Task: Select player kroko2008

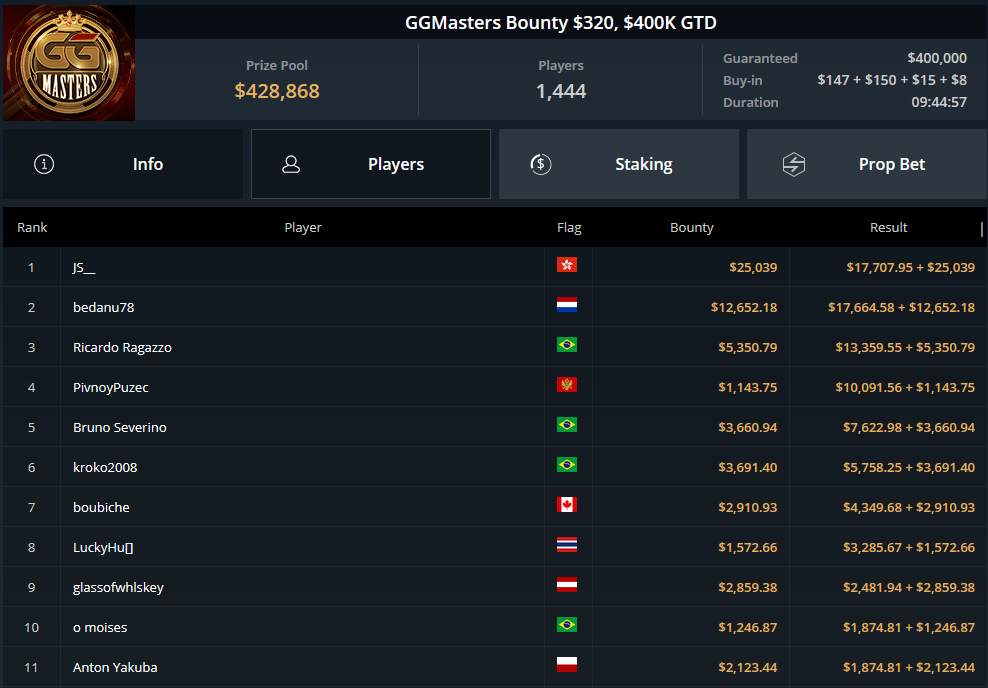Action: (x=105, y=467)
